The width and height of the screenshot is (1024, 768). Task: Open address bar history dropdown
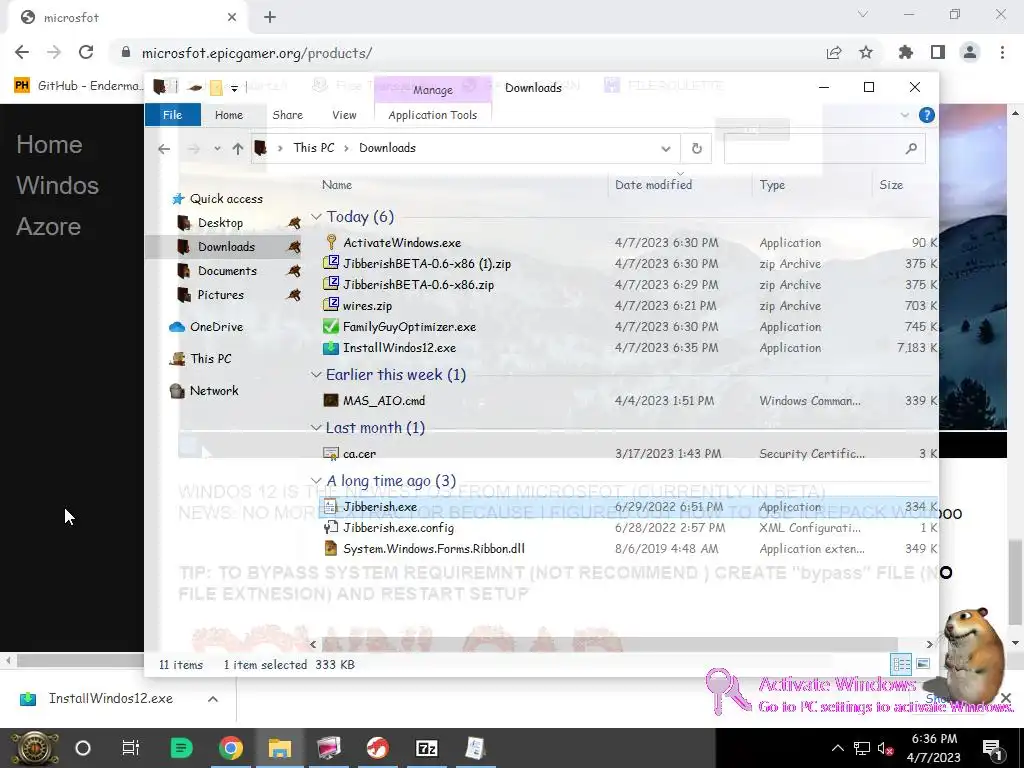(x=665, y=148)
